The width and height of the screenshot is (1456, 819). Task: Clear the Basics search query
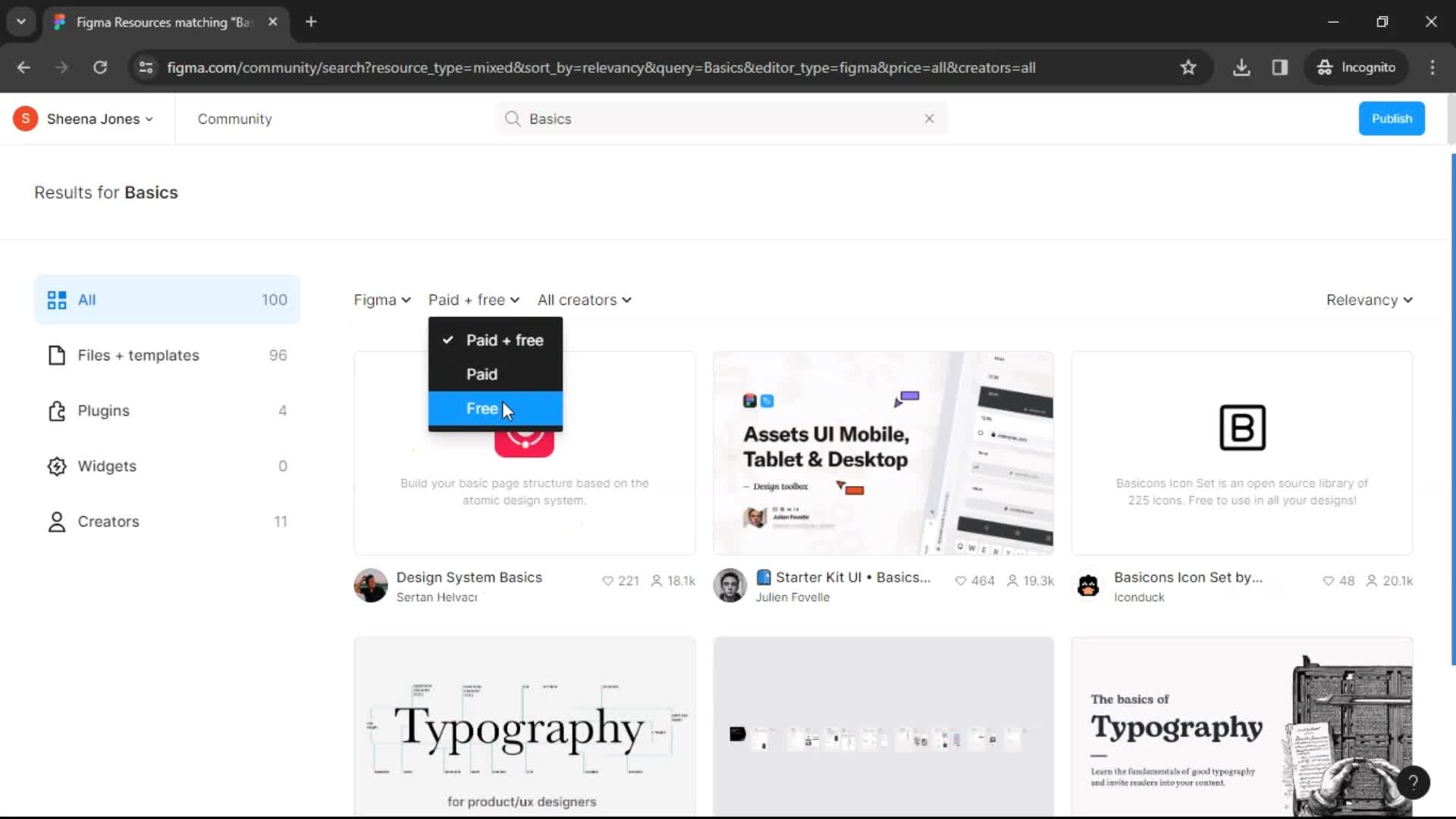[929, 119]
